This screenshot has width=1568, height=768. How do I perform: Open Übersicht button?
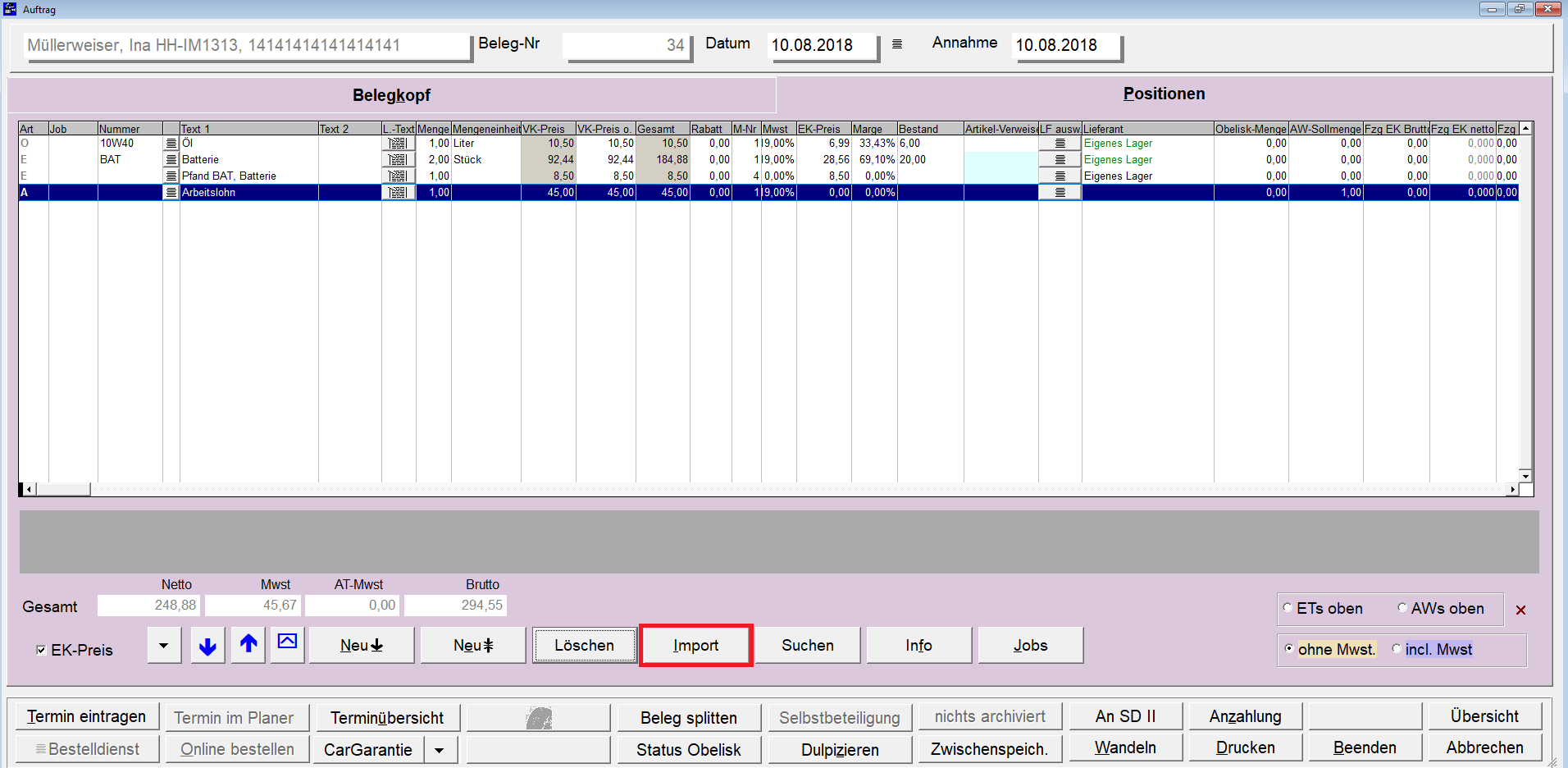[x=1484, y=716]
